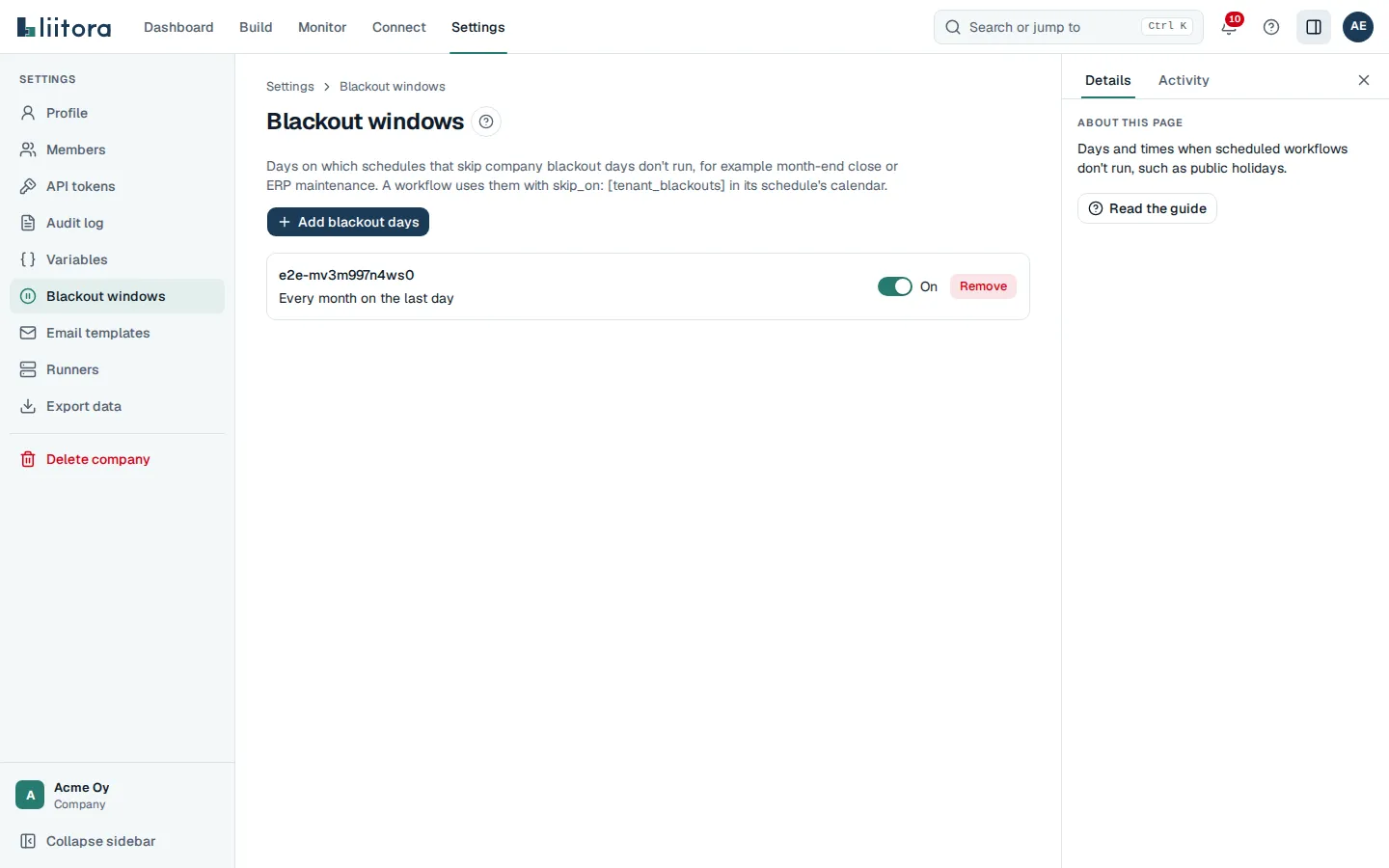
Task: Go to Members settings
Action: [x=117, y=149]
